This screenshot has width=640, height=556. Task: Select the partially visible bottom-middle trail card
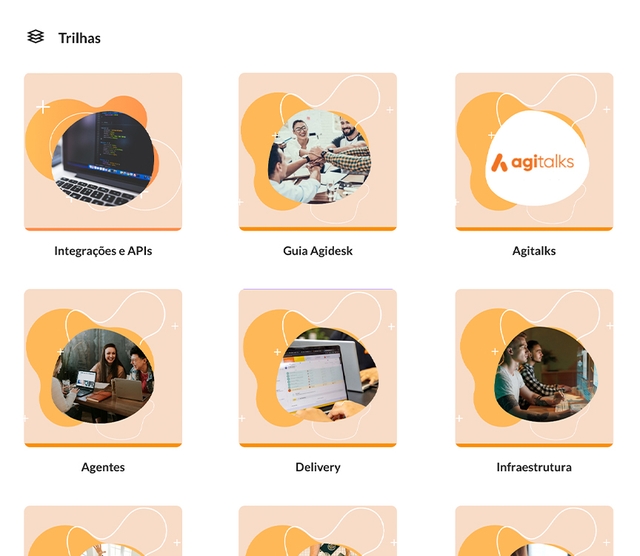pyautogui.click(x=318, y=531)
